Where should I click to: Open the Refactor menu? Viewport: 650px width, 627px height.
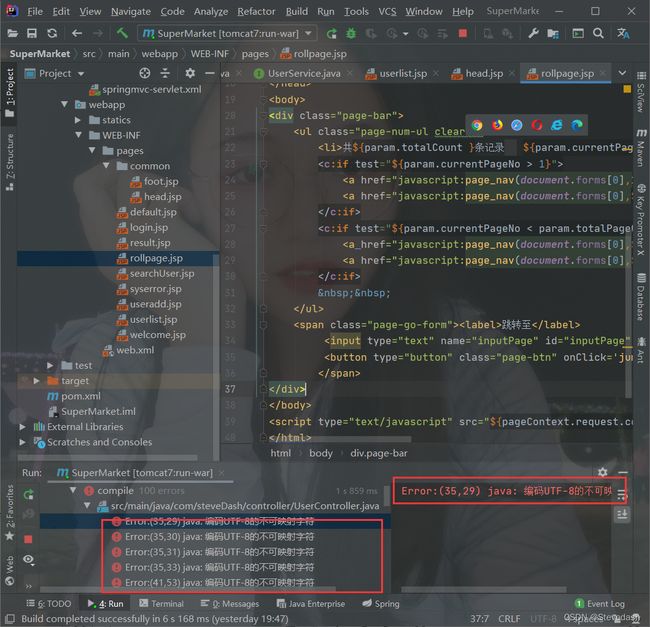click(256, 11)
